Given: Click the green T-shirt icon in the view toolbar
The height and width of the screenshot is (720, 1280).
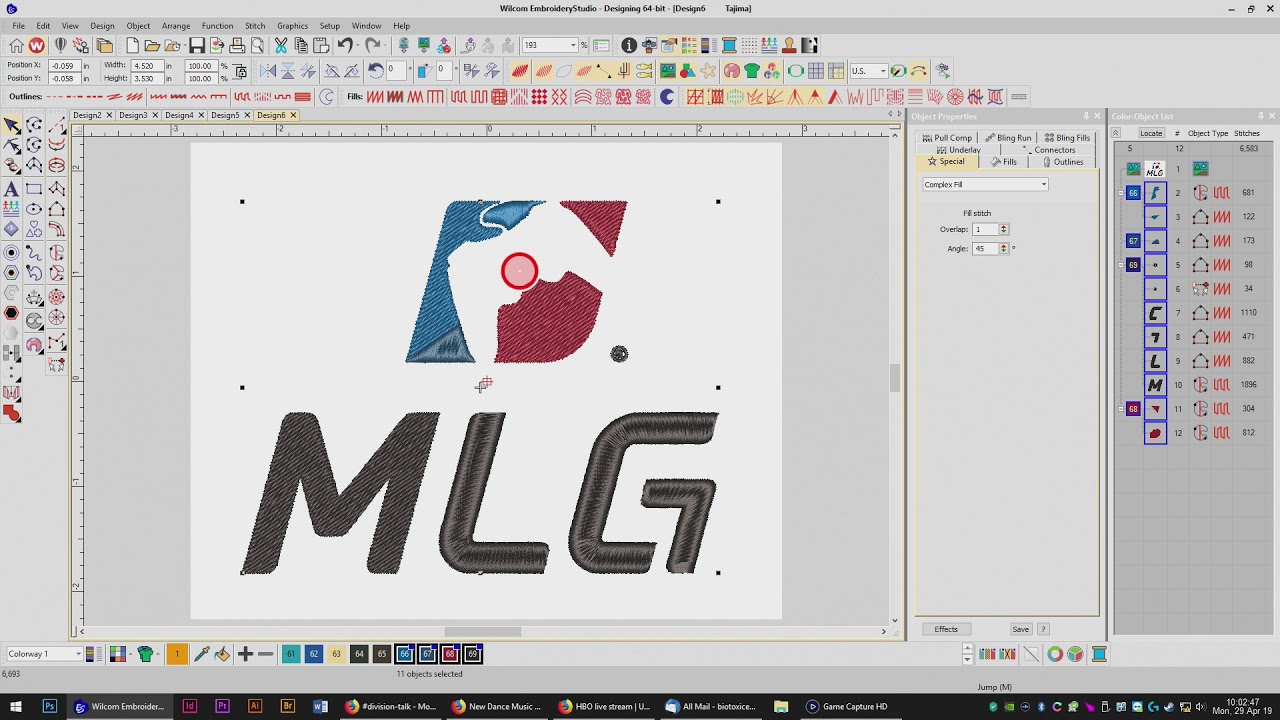Looking at the screenshot, I should [751, 71].
